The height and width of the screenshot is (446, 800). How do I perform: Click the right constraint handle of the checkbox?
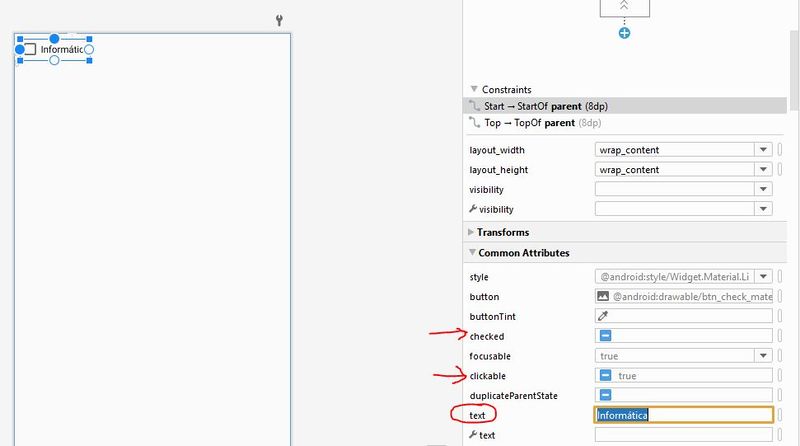tap(89, 49)
